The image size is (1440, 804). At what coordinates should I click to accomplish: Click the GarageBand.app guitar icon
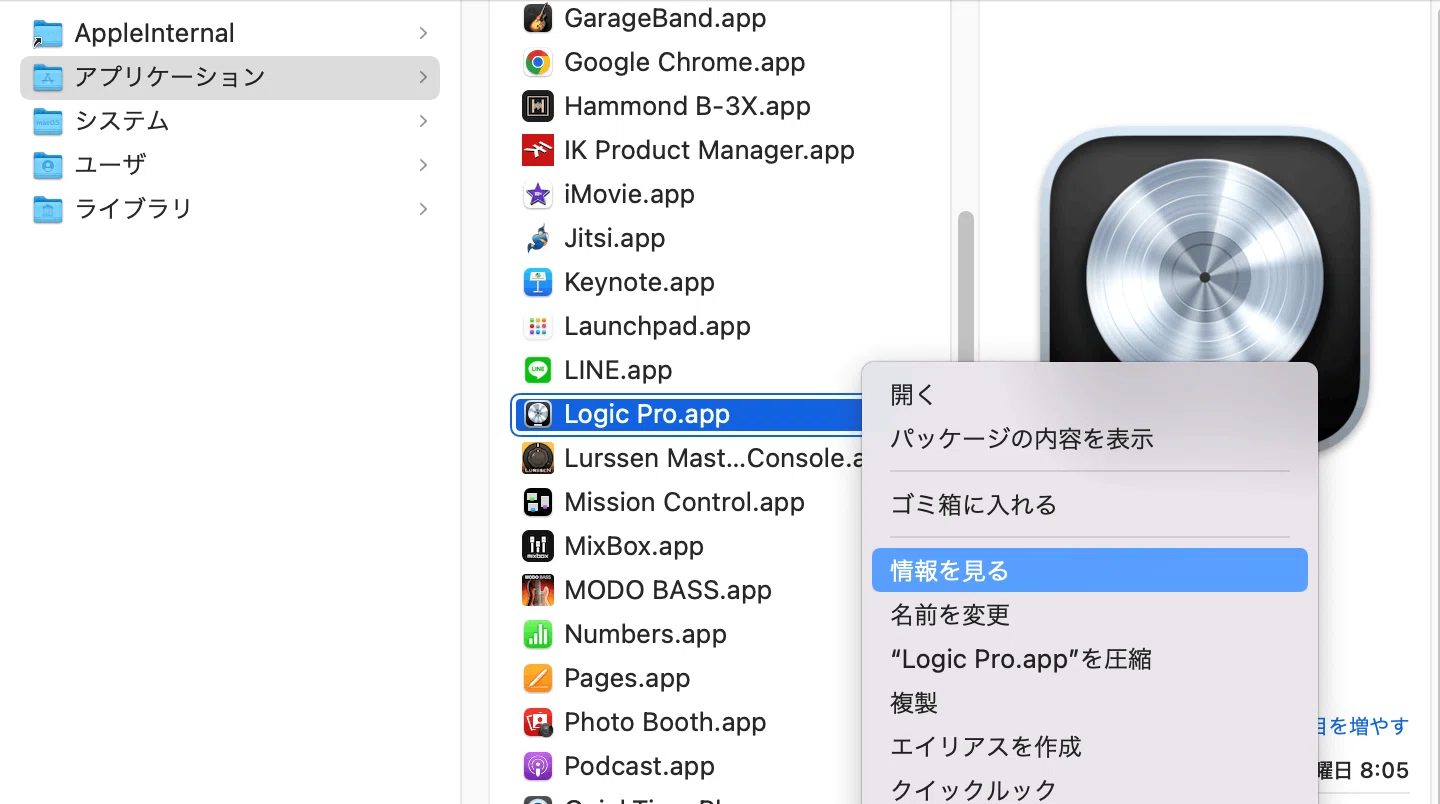pos(538,18)
